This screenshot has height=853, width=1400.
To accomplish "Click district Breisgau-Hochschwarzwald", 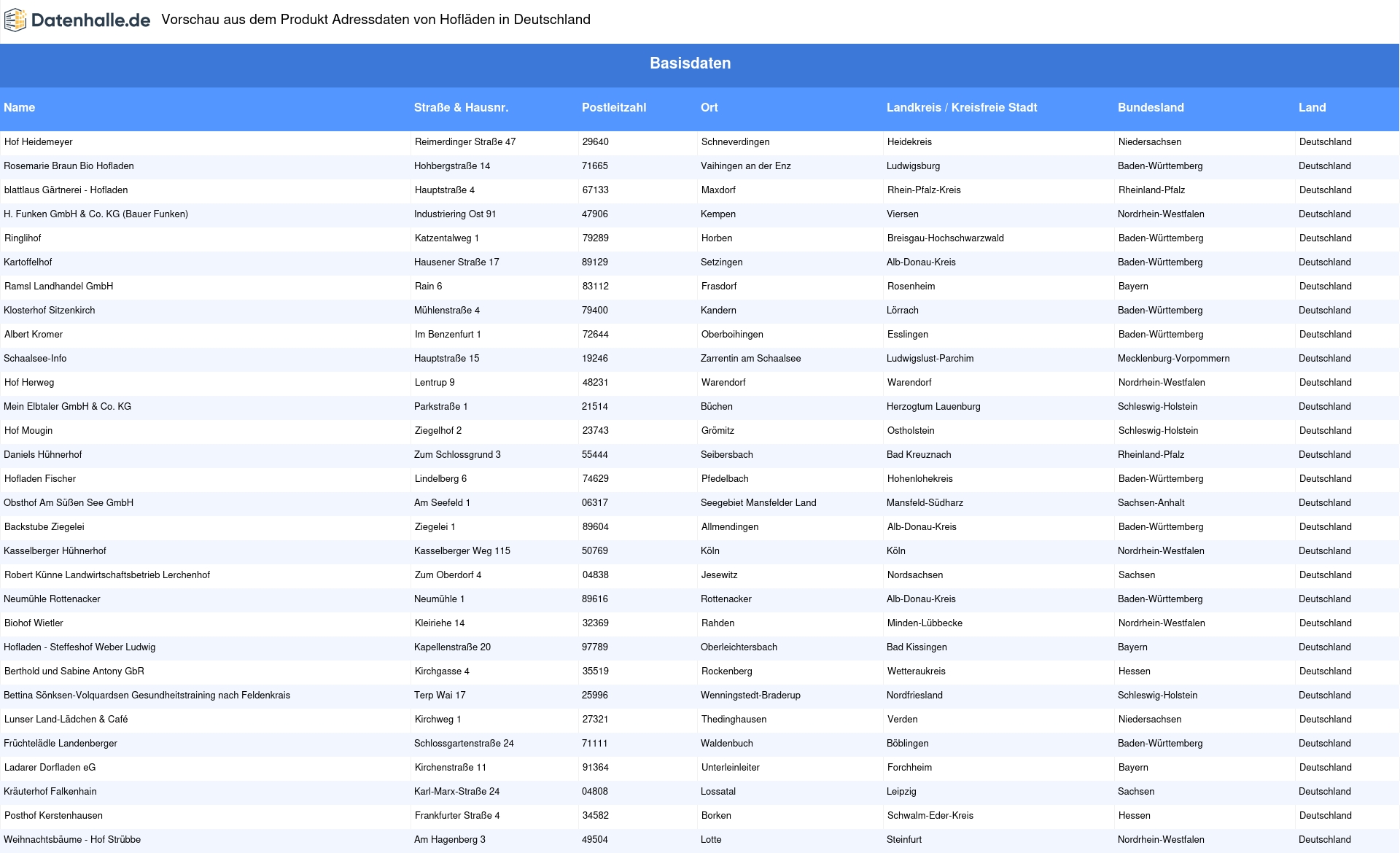I will tap(945, 238).
